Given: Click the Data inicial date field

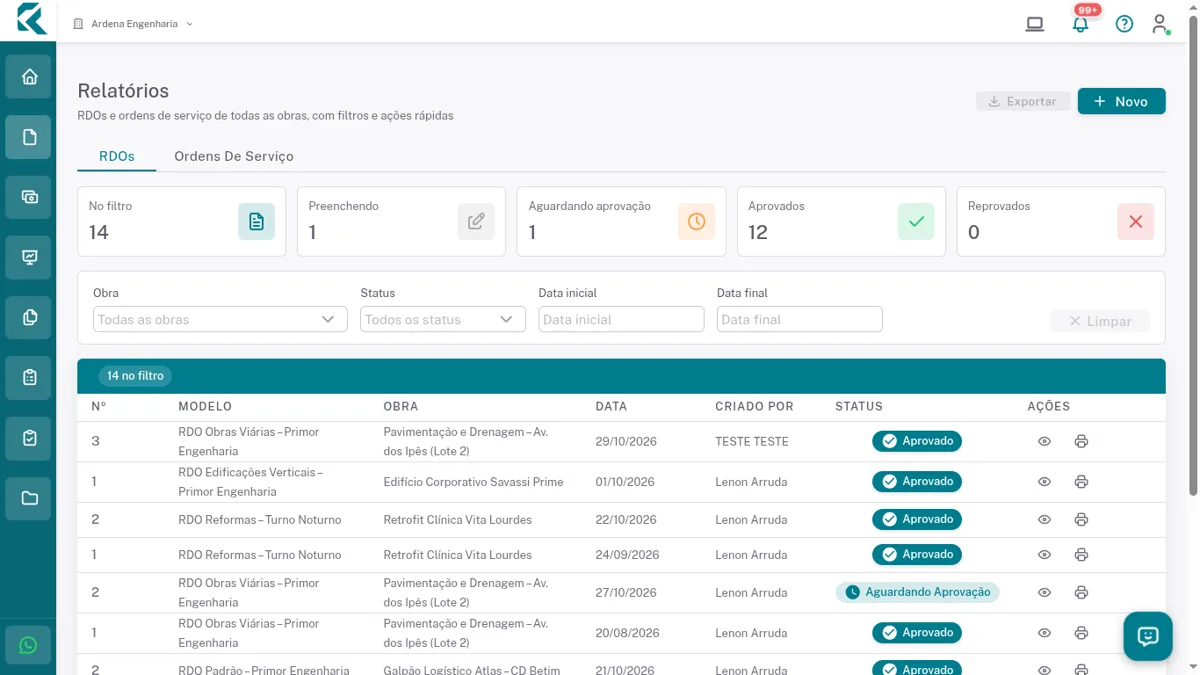Looking at the screenshot, I should coord(621,319).
